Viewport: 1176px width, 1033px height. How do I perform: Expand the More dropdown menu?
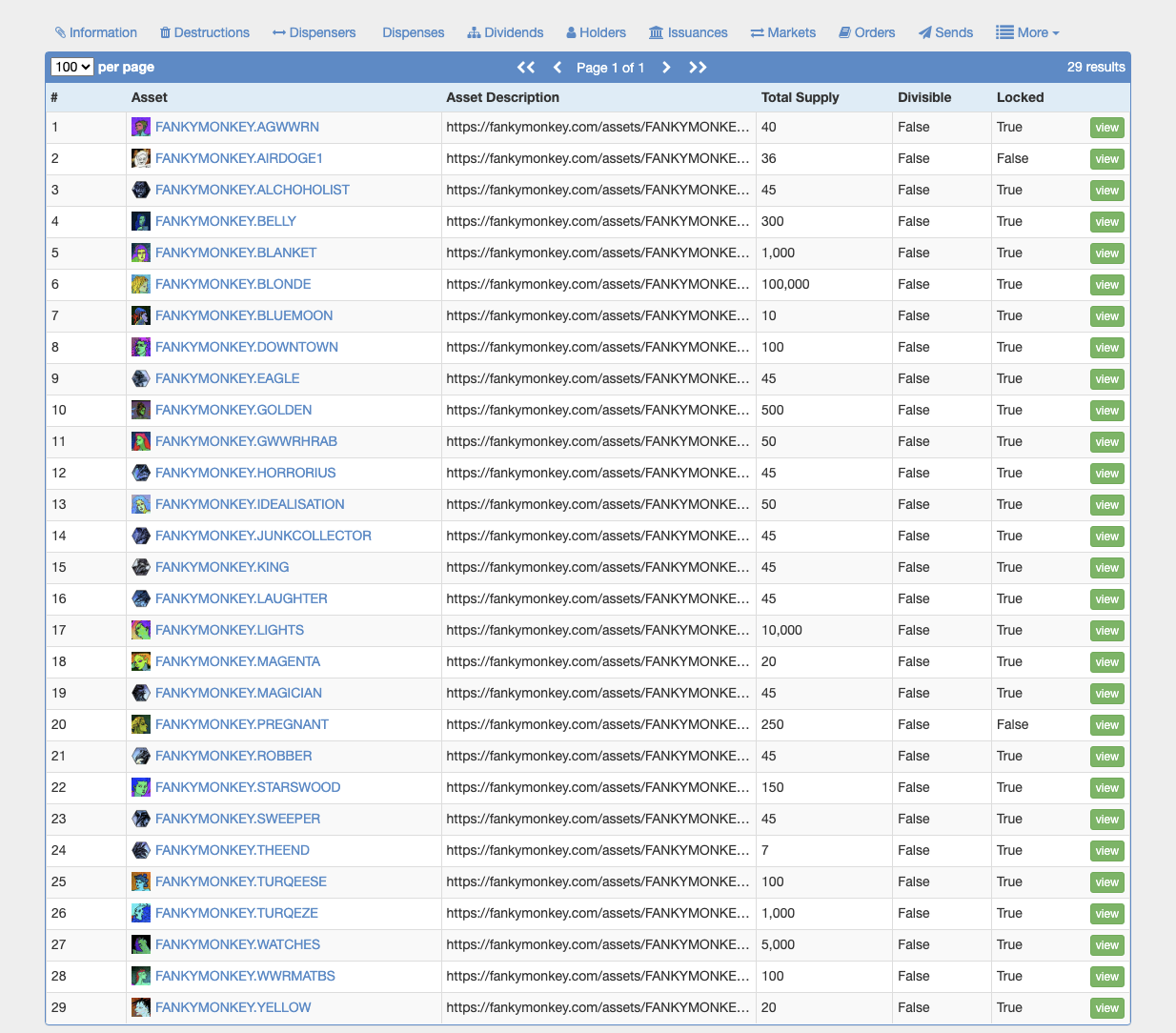(x=1027, y=32)
